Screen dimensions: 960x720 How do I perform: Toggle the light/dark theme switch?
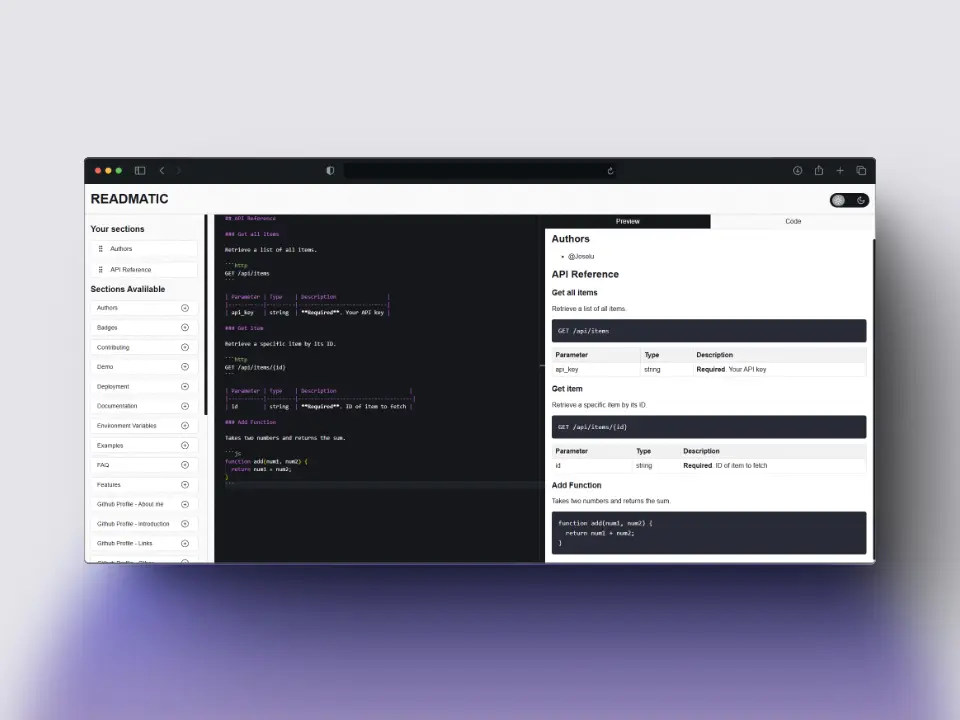849,200
